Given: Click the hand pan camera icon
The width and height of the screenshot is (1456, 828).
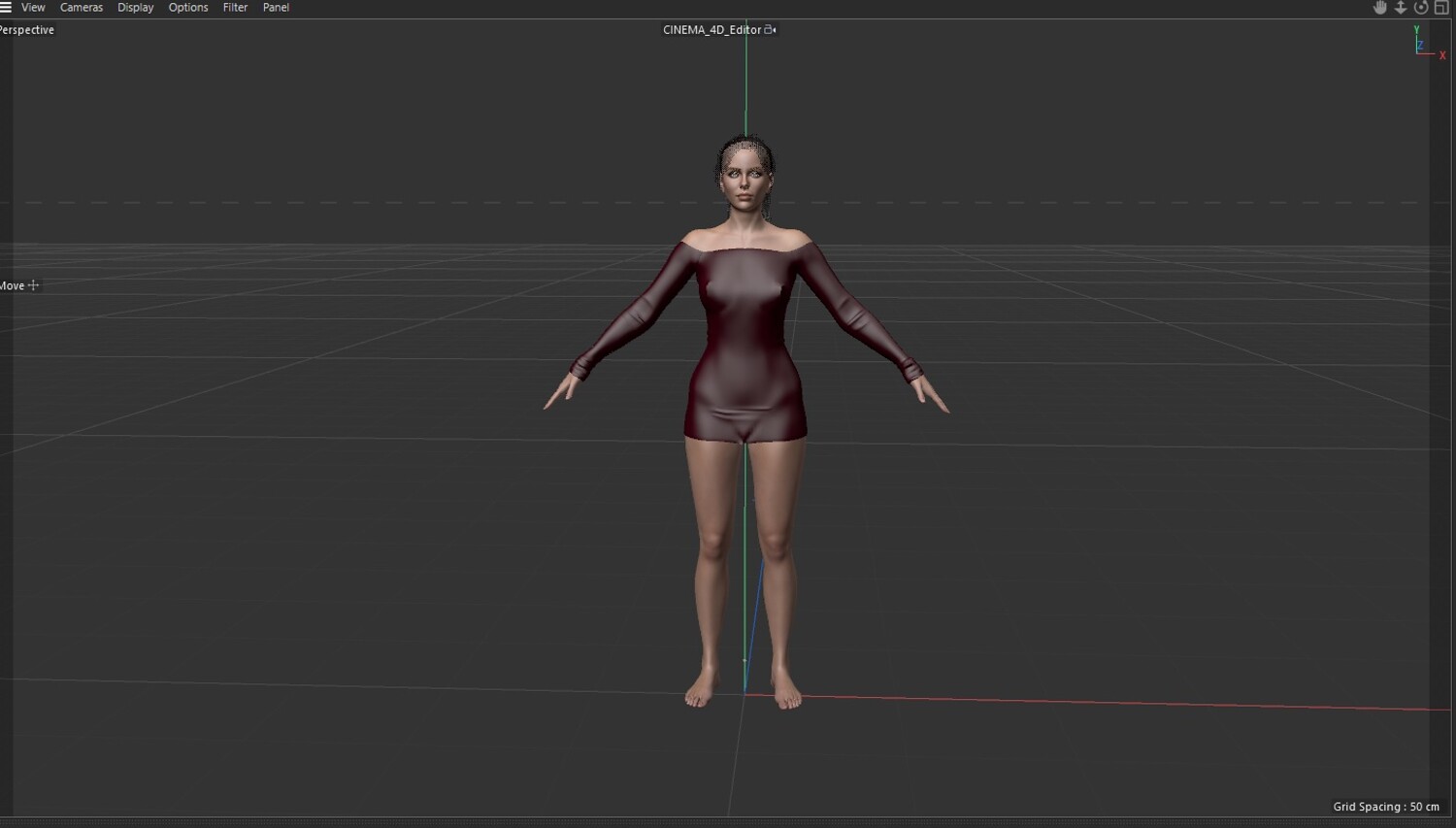Looking at the screenshot, I should point(1380,8).
